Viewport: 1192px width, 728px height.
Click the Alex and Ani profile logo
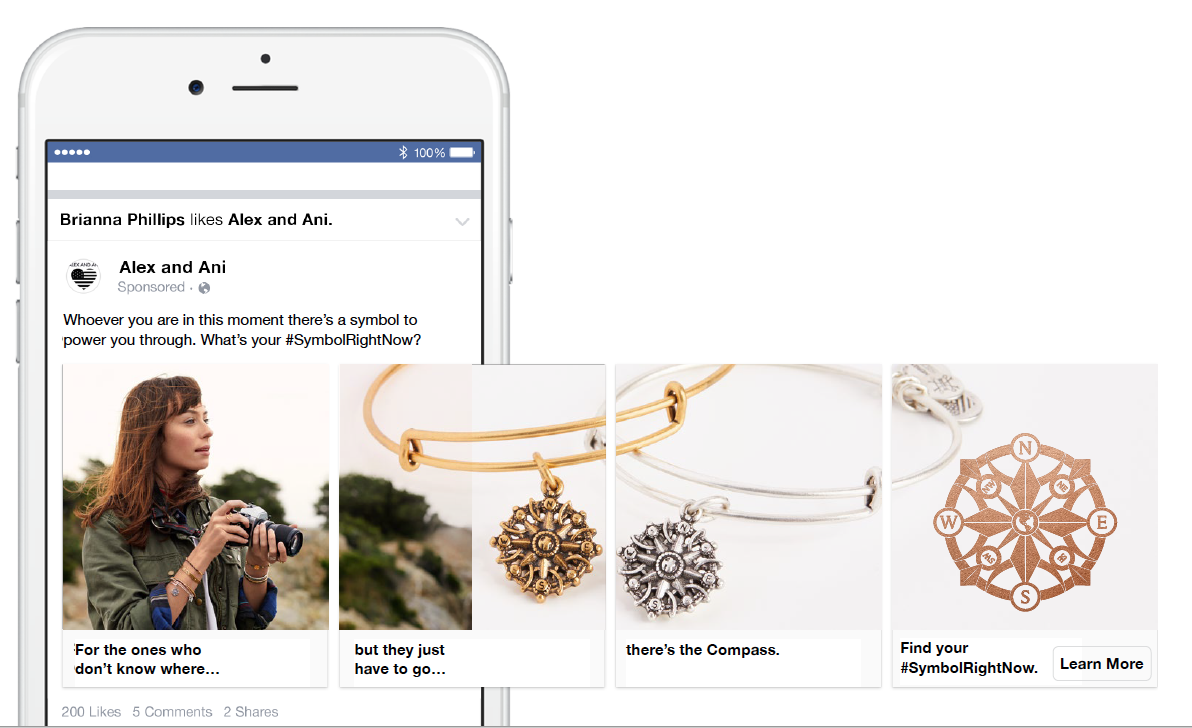(x=84, y=277)
